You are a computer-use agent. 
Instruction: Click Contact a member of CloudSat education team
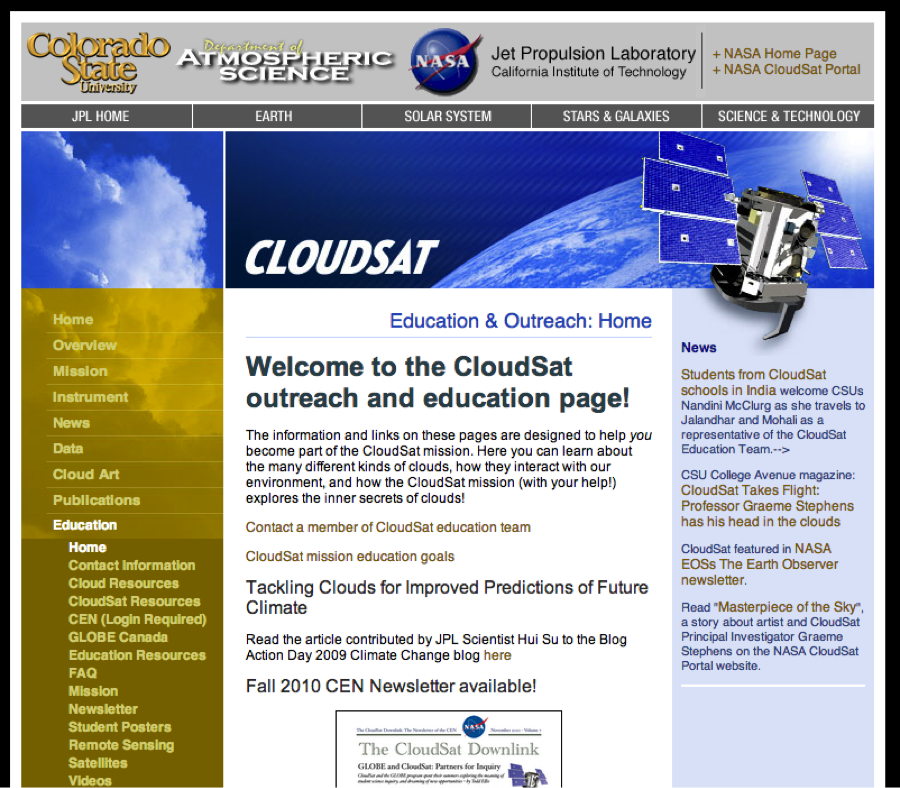[x=388, y=527]
